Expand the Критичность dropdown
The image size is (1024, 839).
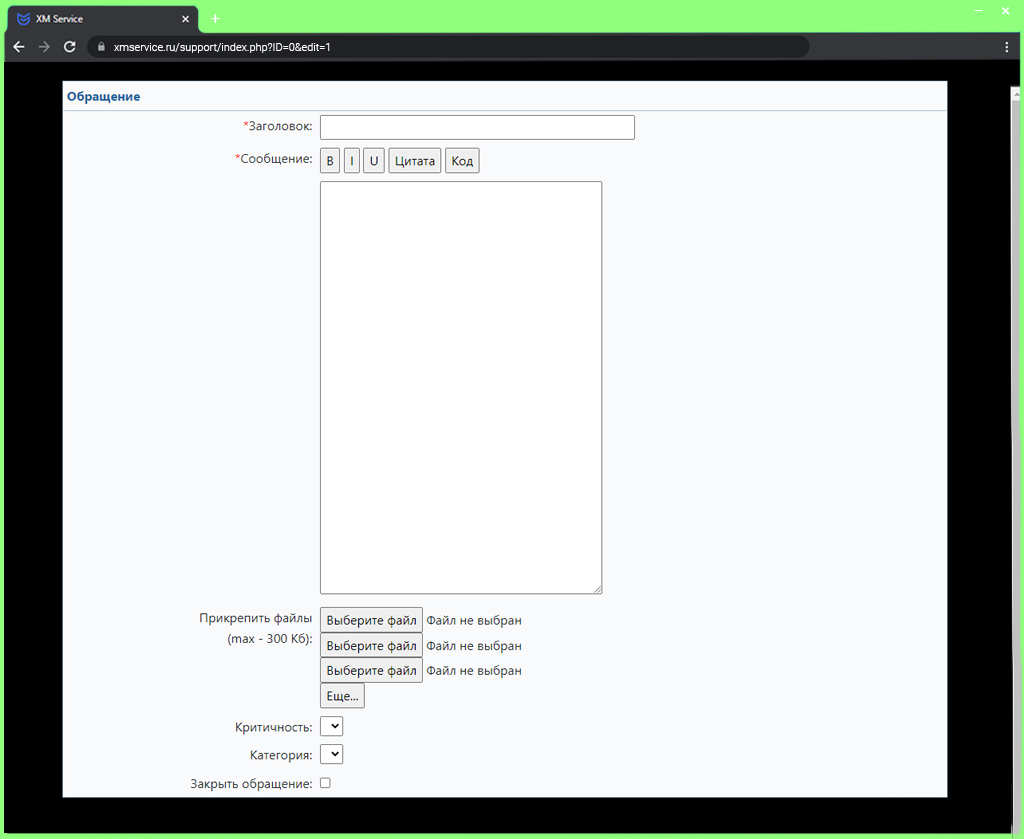331,726
